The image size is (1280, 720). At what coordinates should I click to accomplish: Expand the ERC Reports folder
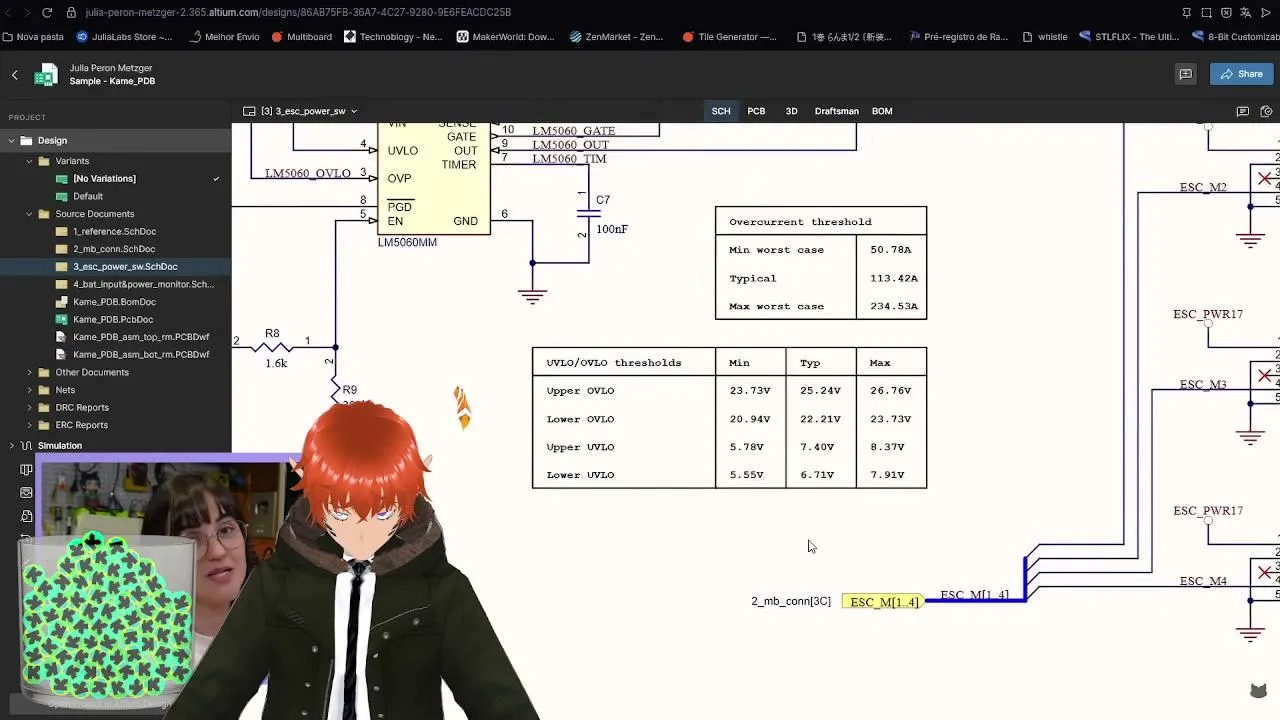click(30, 425)
